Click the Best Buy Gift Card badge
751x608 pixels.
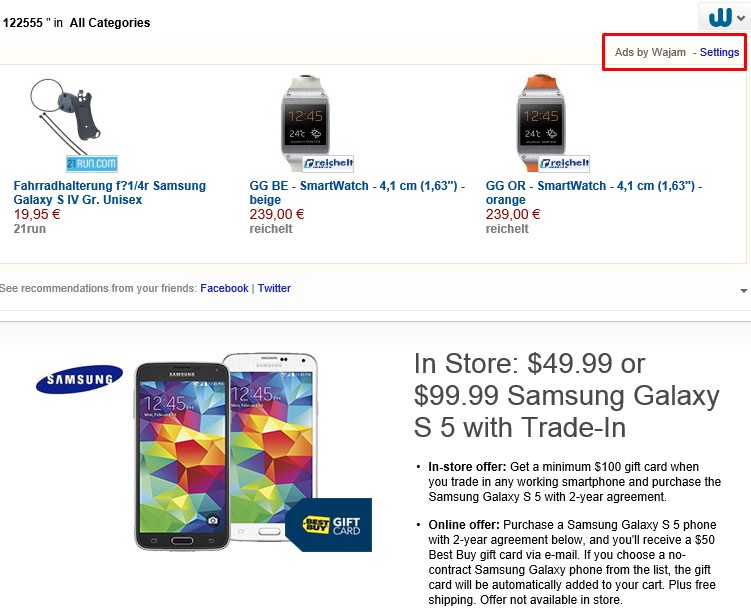pyautogui.click(x=328, y=524)
